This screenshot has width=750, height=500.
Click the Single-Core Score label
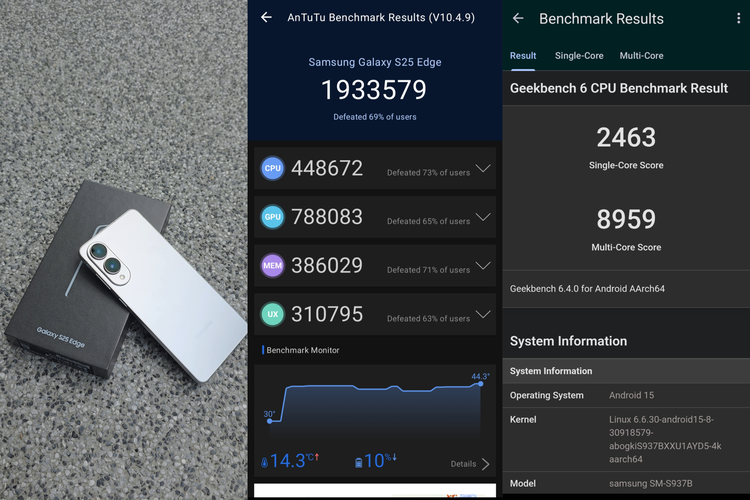pyautogui.click(x=626, y=165)
